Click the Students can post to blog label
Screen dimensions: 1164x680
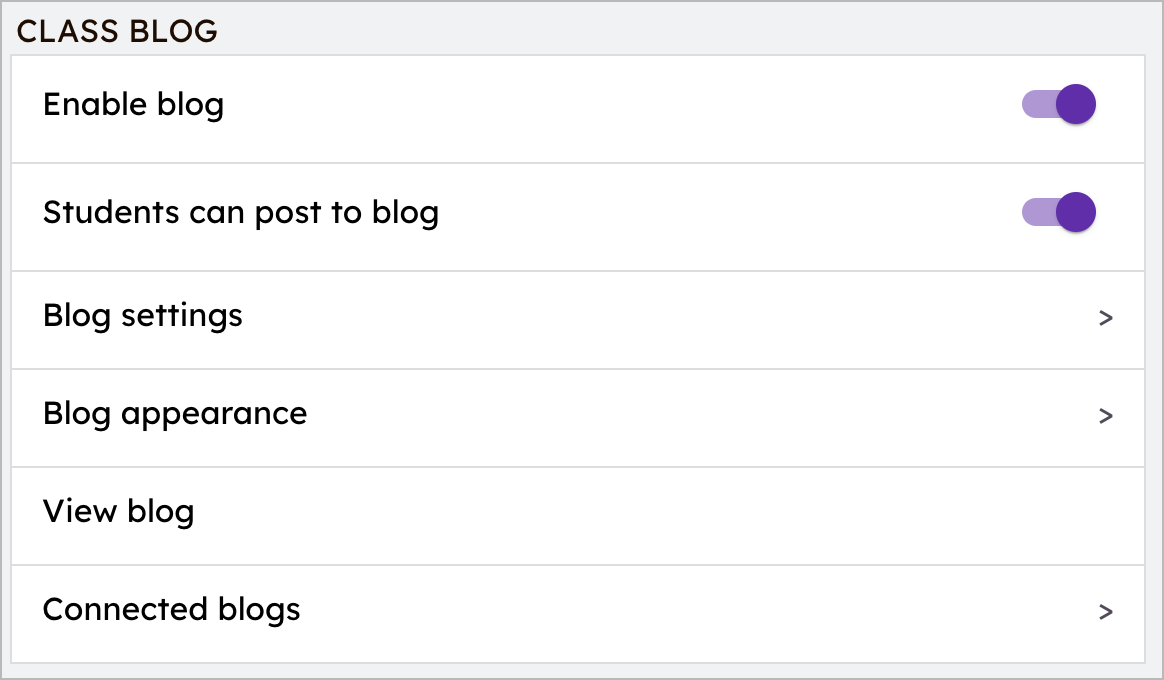tap(240, 212)
